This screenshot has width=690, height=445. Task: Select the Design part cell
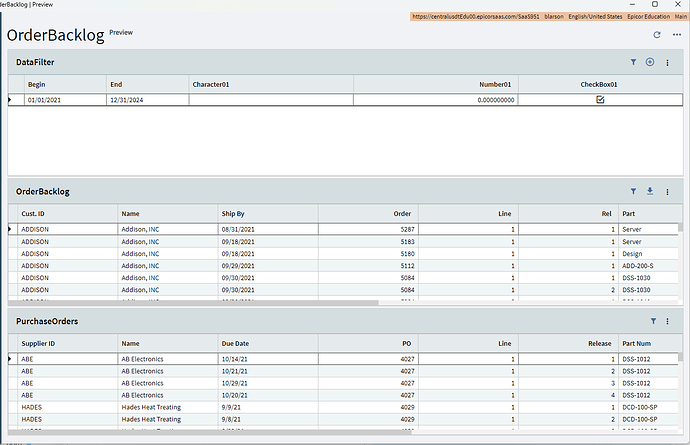pos(648,254)
